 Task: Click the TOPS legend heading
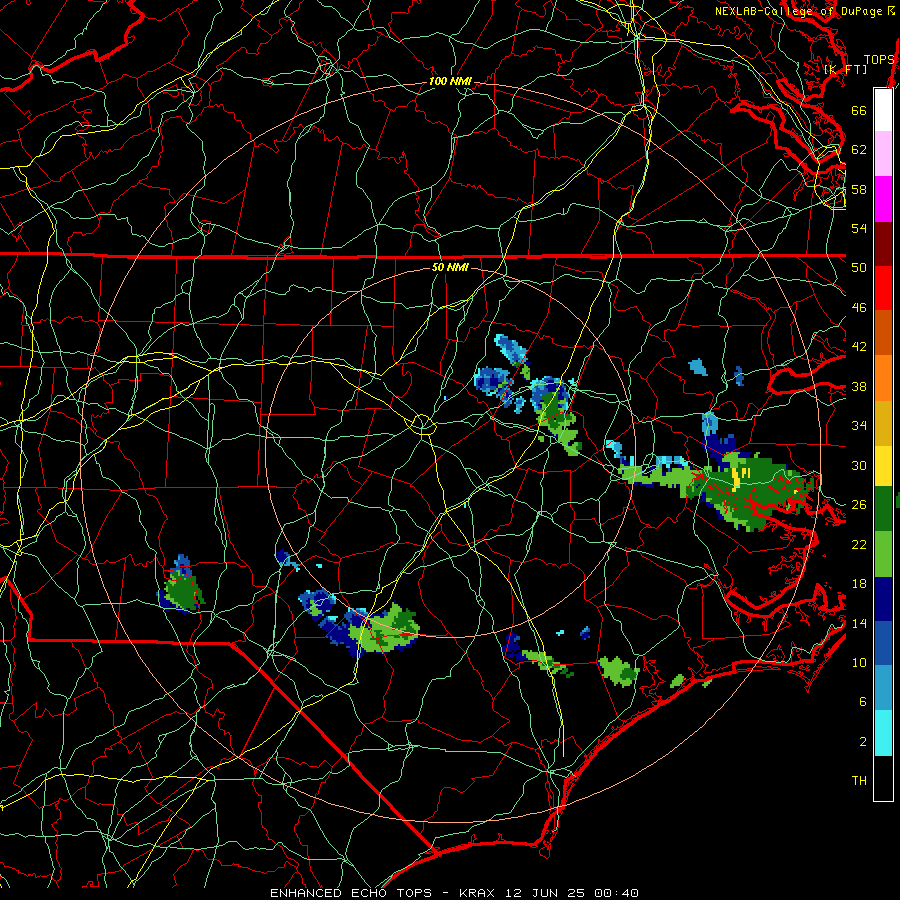click(879, 59)
